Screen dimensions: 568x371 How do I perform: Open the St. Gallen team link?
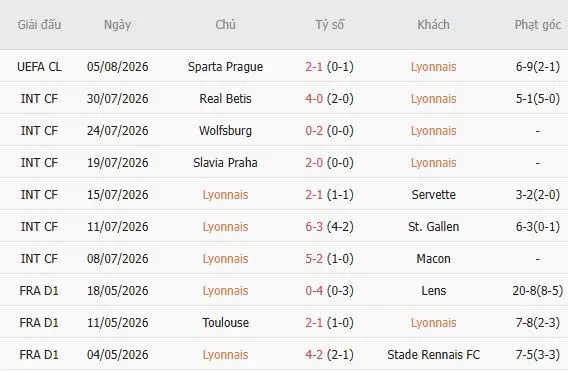(x=434, y=227)
